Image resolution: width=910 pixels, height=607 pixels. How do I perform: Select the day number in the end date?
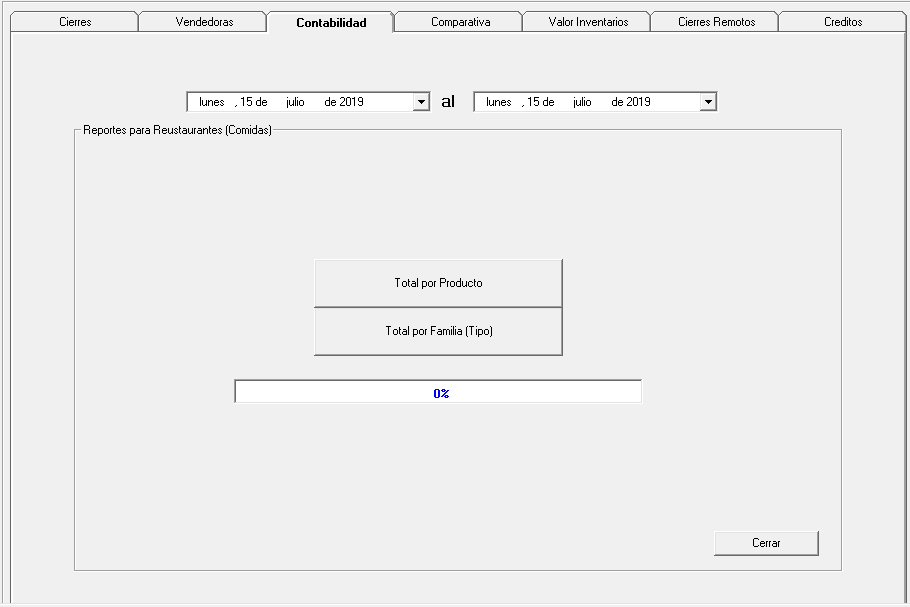[x=534, y=102]
